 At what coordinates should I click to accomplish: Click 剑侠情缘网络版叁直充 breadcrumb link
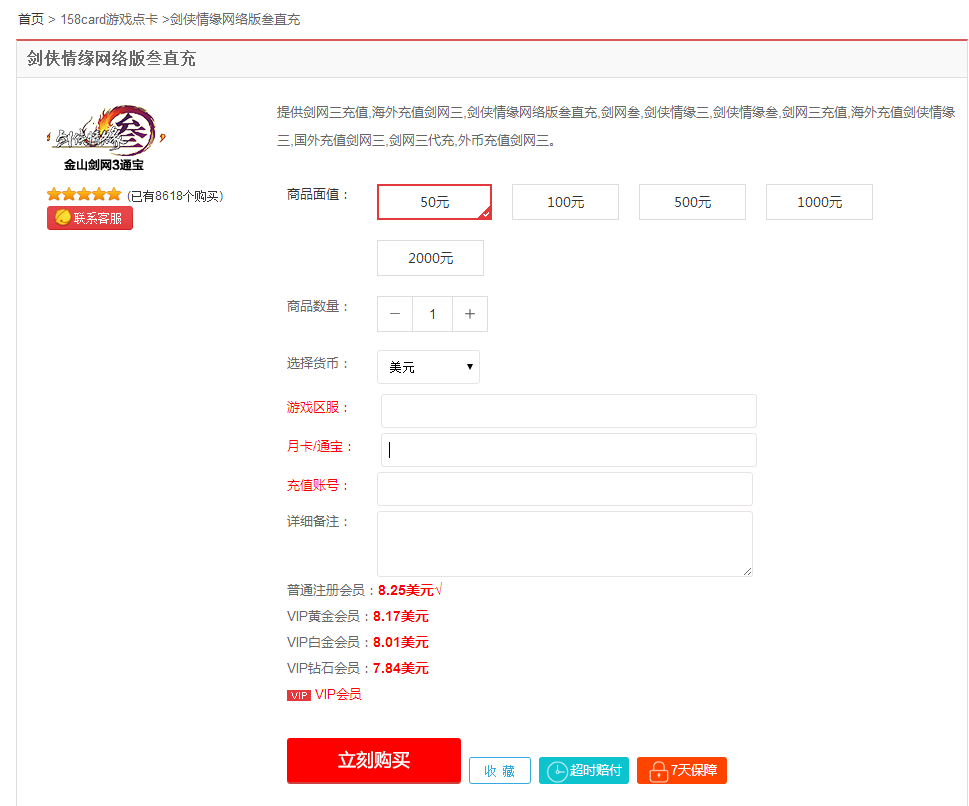pos(235,19)
